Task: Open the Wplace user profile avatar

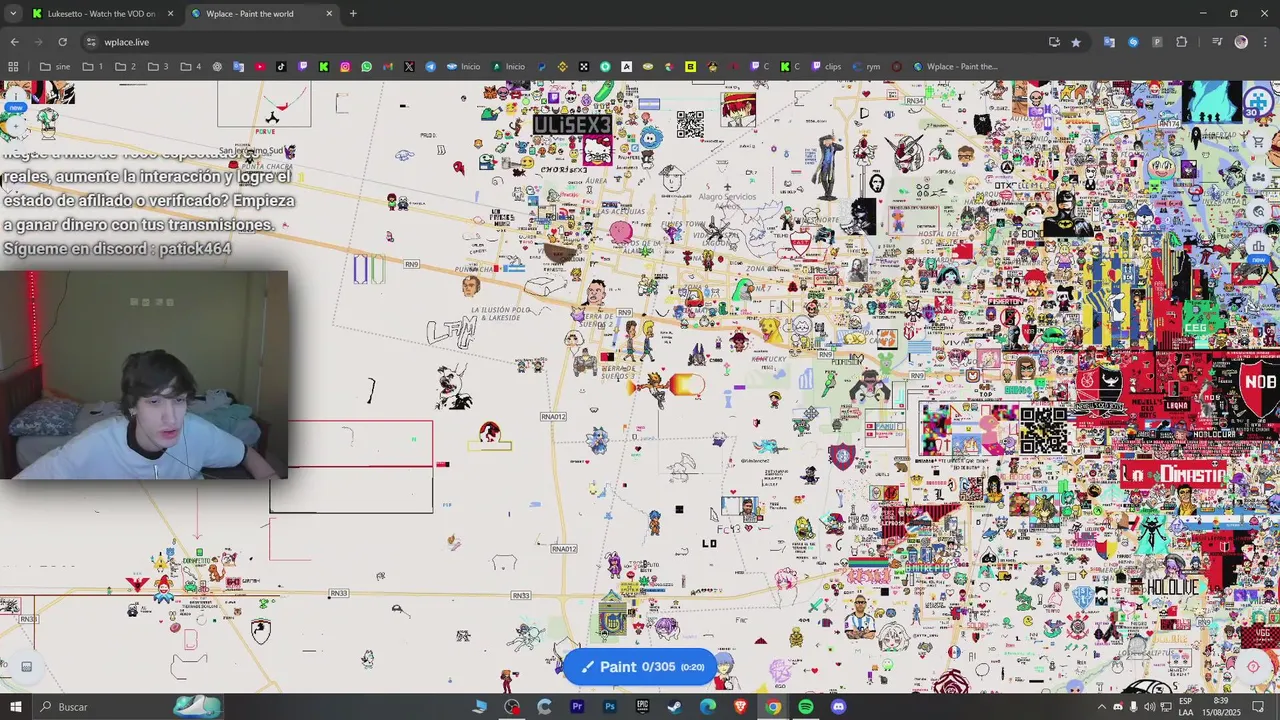Action: point(1257,104)
